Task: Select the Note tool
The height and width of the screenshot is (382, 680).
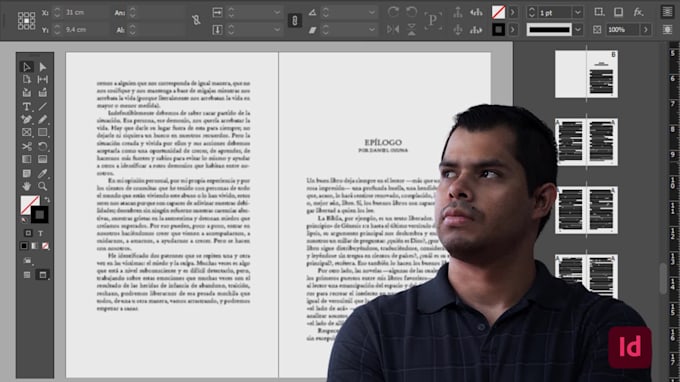Action: click(x=26, y=173)
